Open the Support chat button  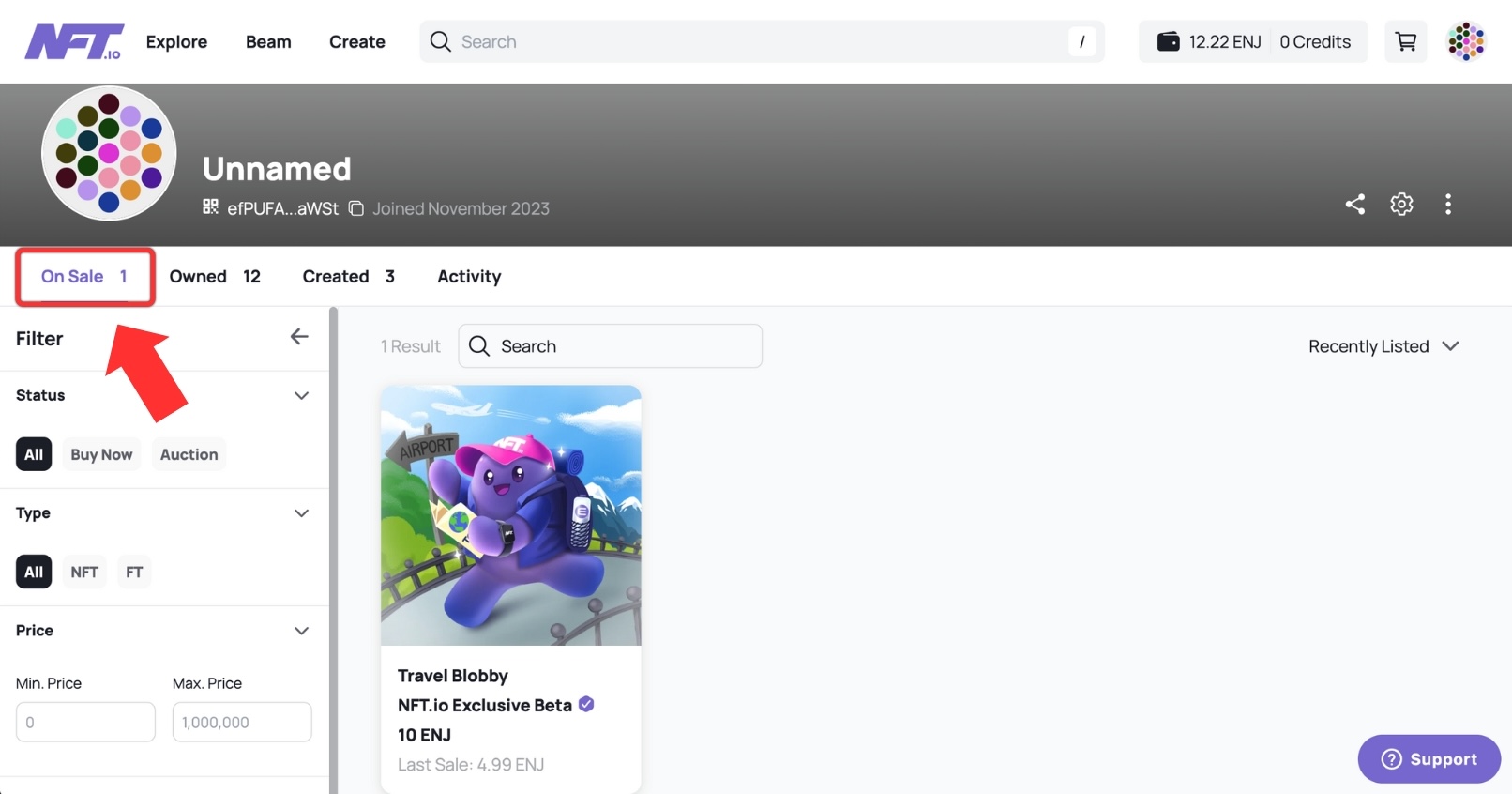point(1429,758)
